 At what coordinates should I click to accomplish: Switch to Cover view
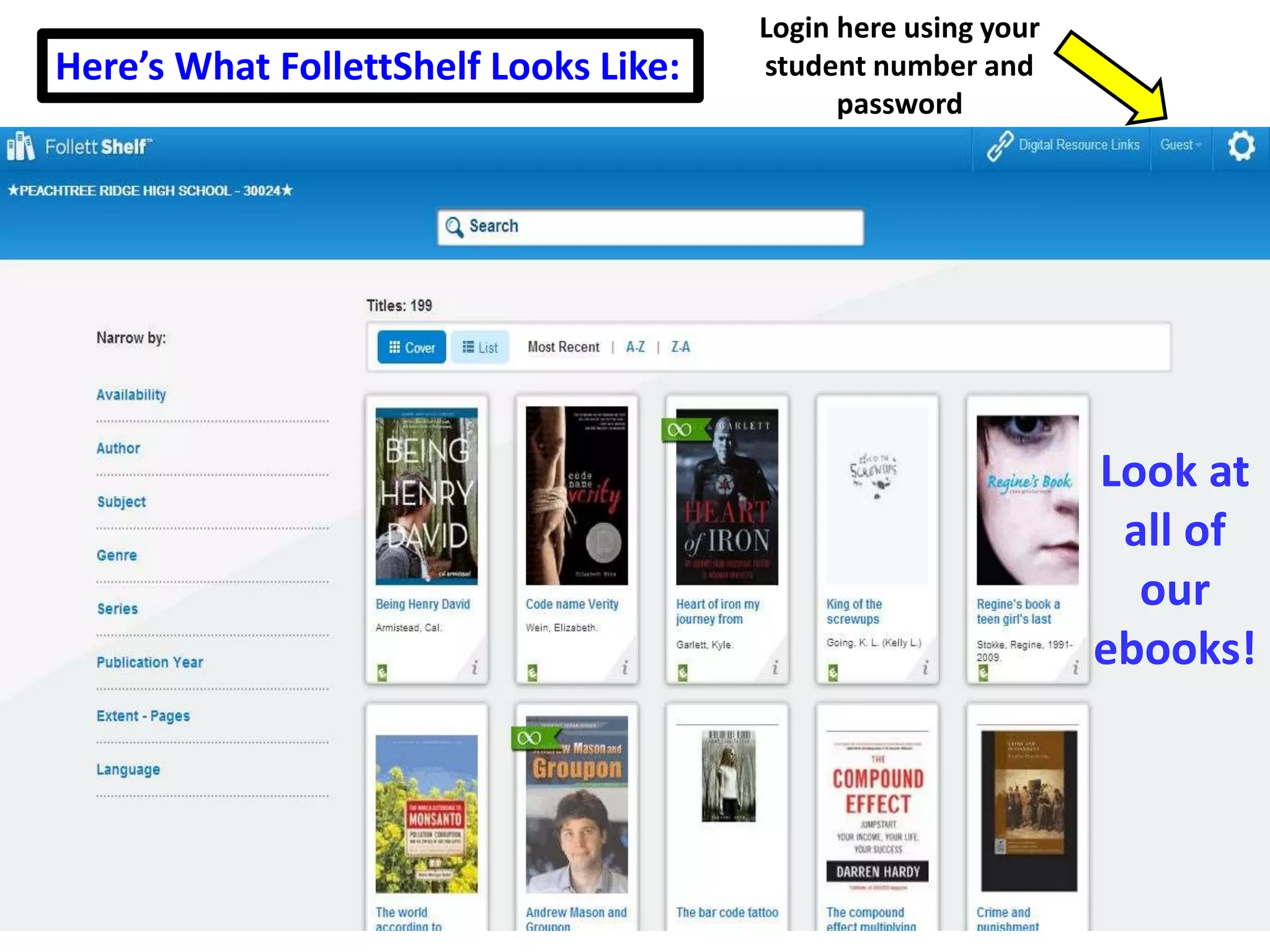412,347
